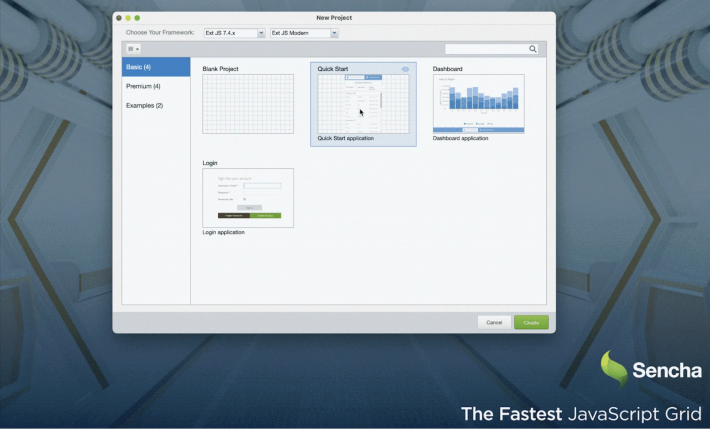Click the Dashboard application caption

pyautogui.click(x=461, y=138)
